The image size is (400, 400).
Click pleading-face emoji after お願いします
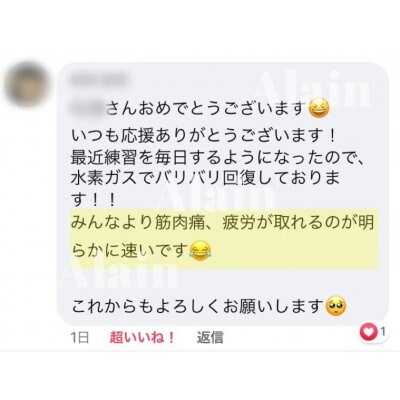336,306
